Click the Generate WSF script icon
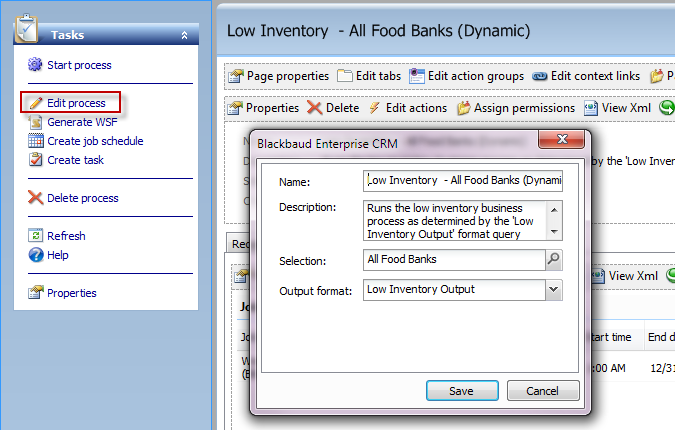Viewport: 675px width, 430px height. [36, 122]
